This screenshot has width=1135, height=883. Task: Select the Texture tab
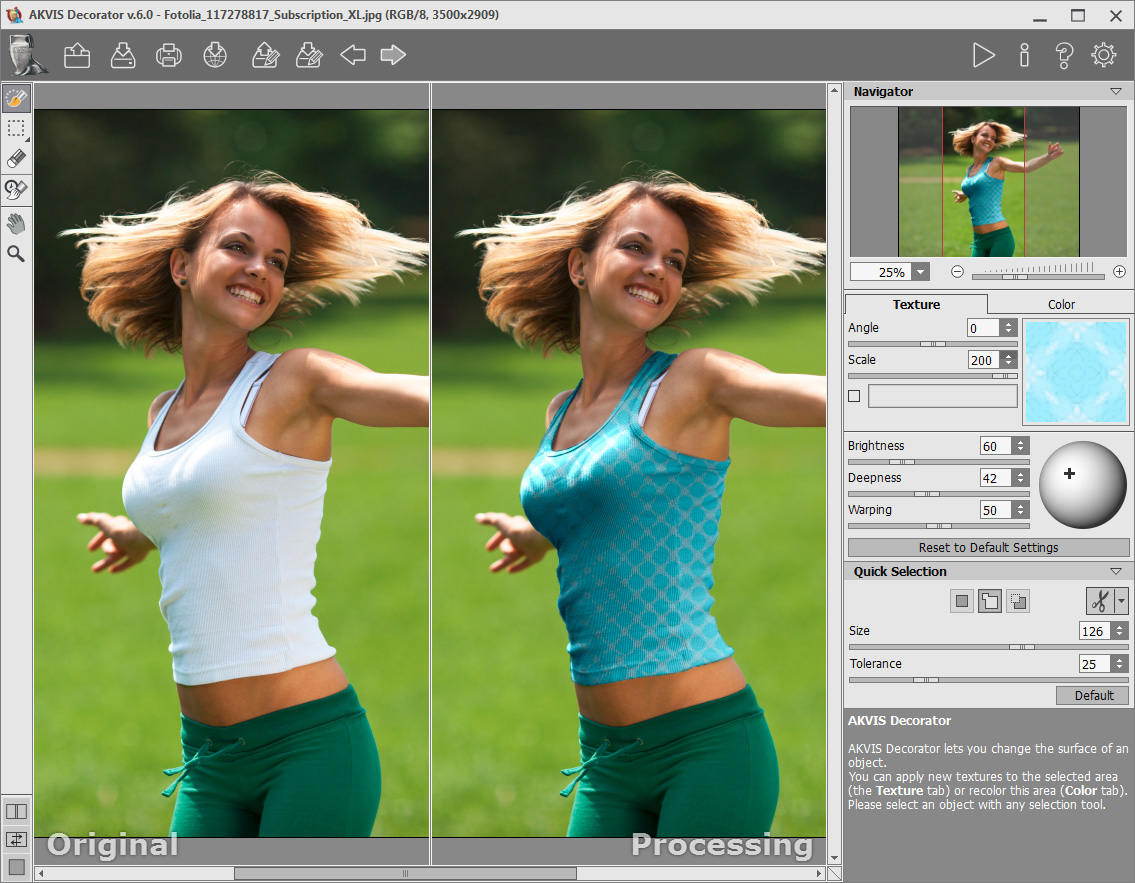click(x=916, y=304)
